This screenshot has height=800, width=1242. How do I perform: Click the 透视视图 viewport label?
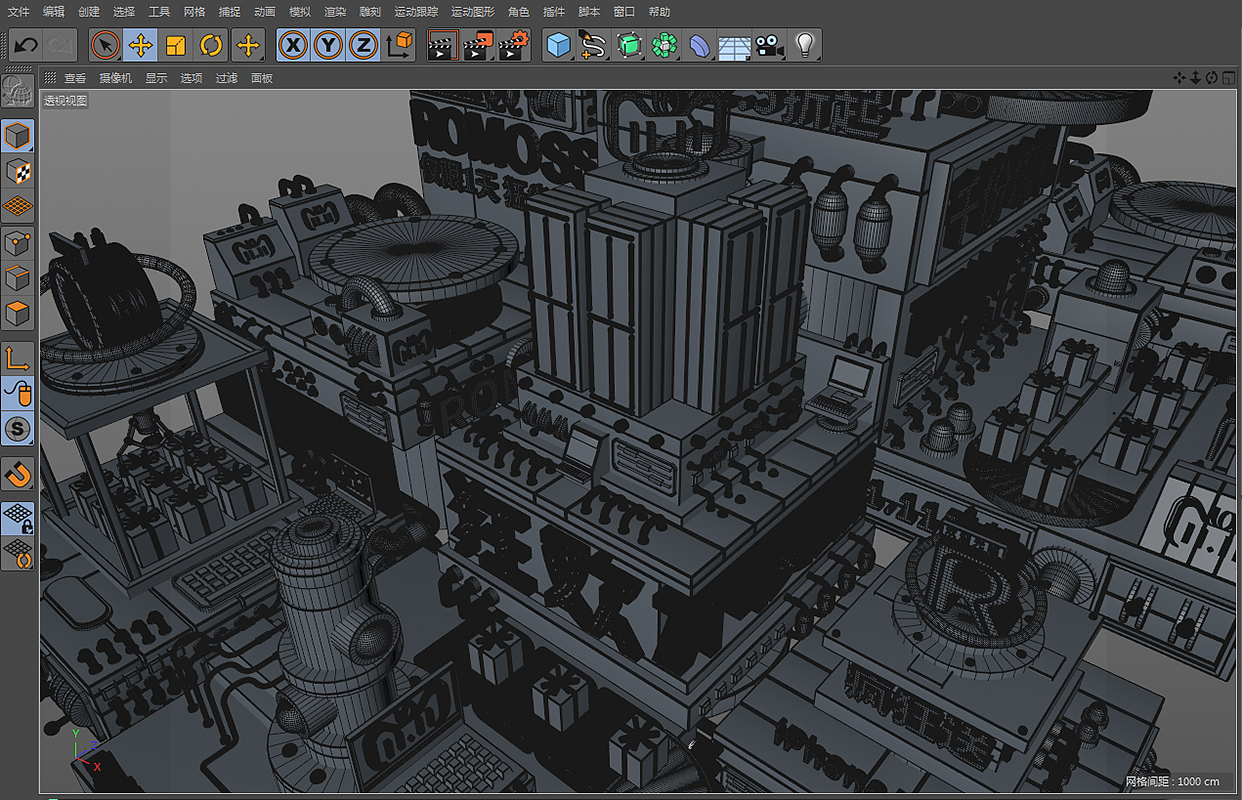click(65, 100)
